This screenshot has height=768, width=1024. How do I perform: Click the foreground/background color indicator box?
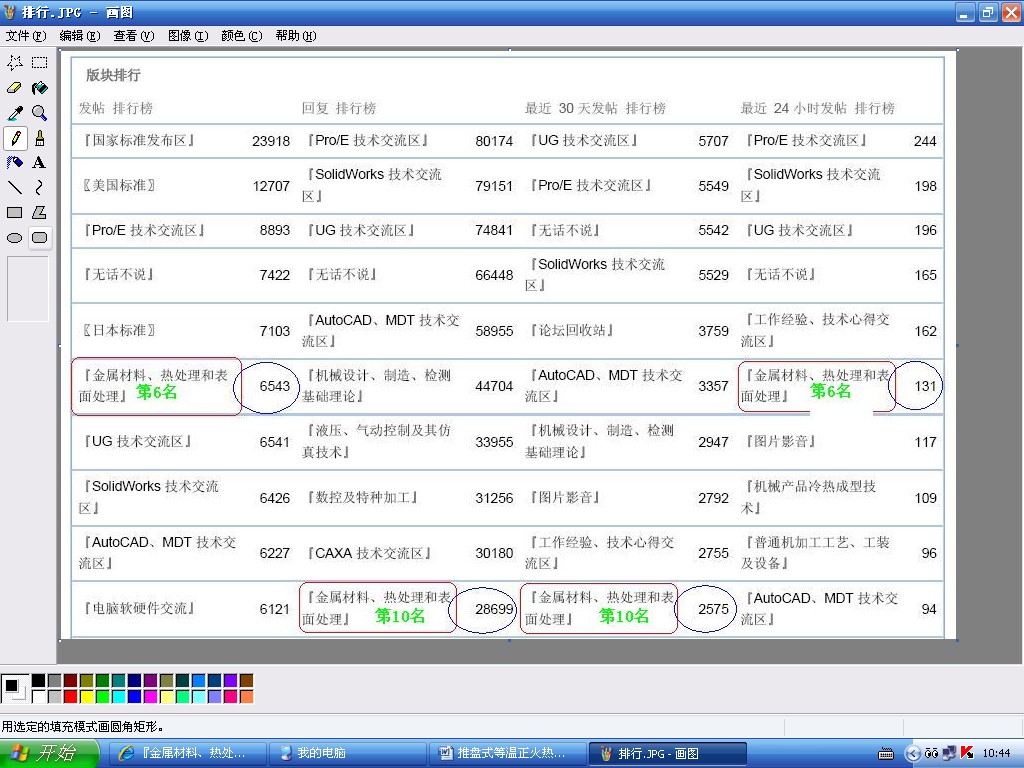(x=14, y=688)
